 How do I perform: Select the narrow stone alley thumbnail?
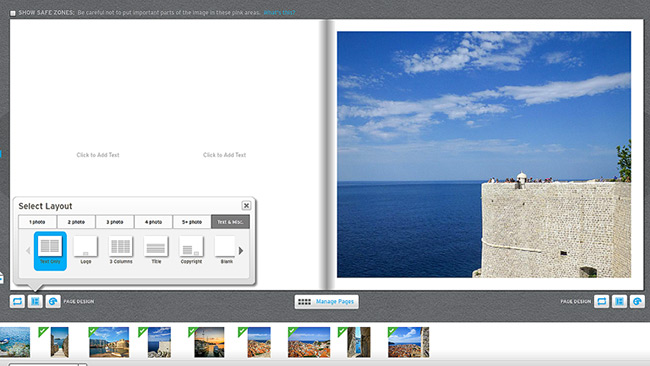click(59, 342)
